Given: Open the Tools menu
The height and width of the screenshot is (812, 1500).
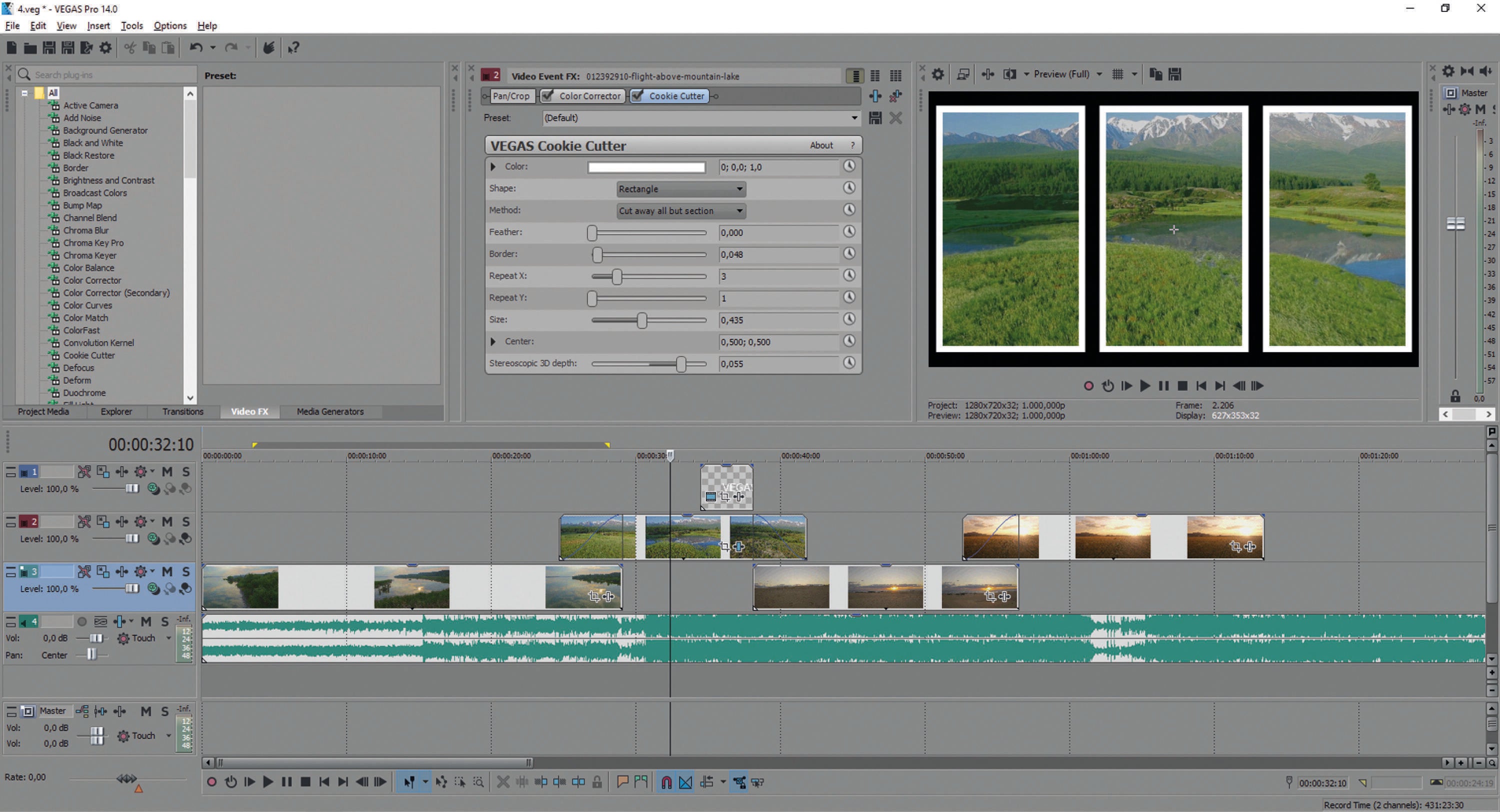Looking at the screenshot, I should pyautogui.click(x=131, y=25).
